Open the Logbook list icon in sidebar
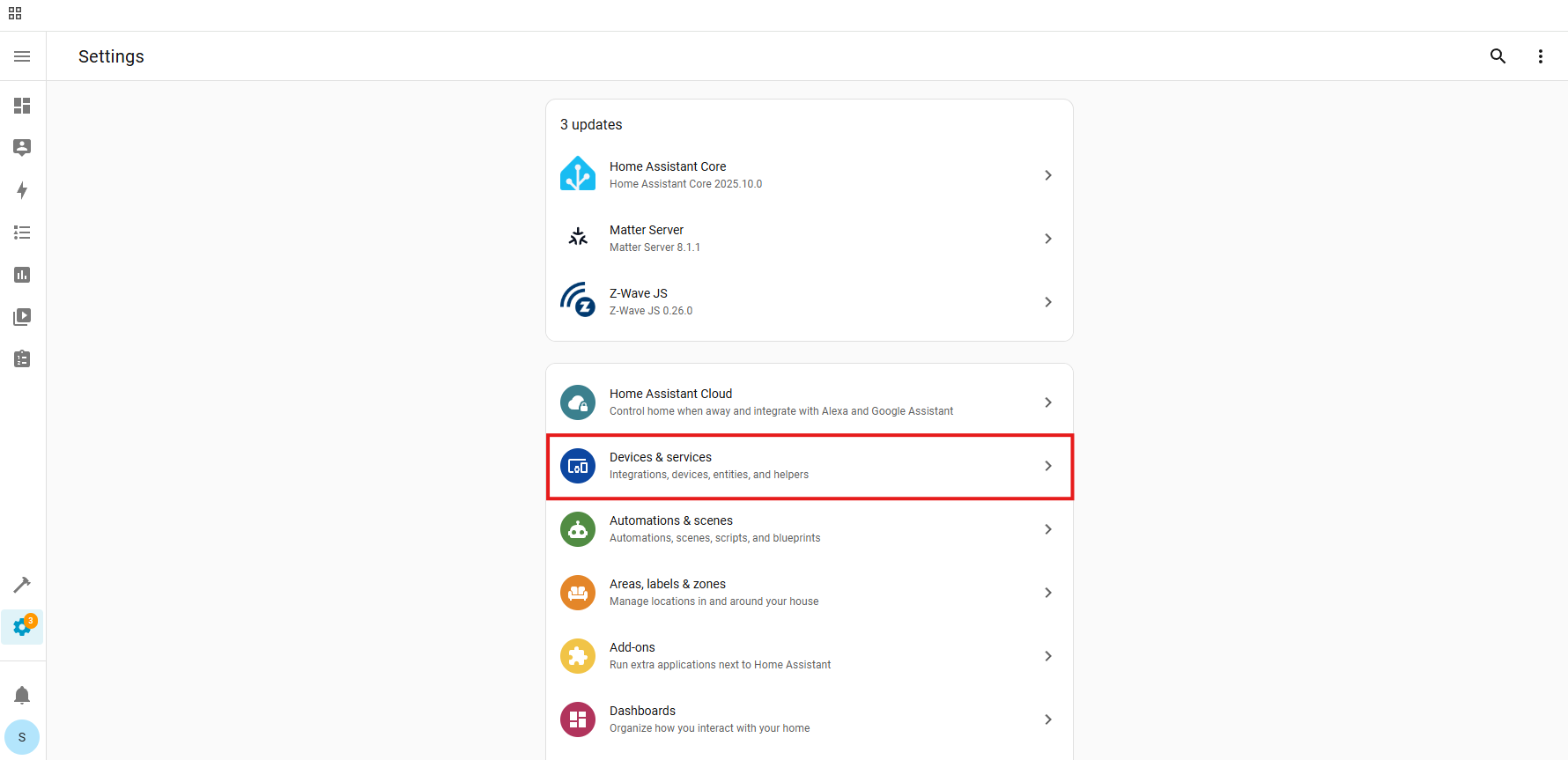 click(x=22, y=232)
